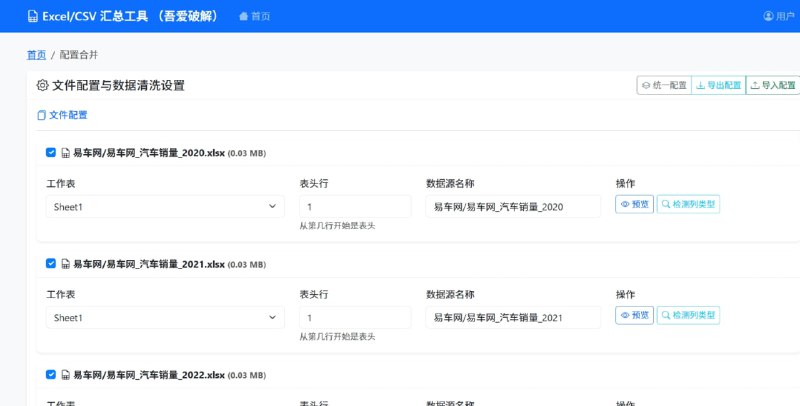Uncheck the 汽车销量_2020.xlsx checkbox
The width and height of the screenshot is (800, 406).
pyautogui.click(x=51, y=153)
